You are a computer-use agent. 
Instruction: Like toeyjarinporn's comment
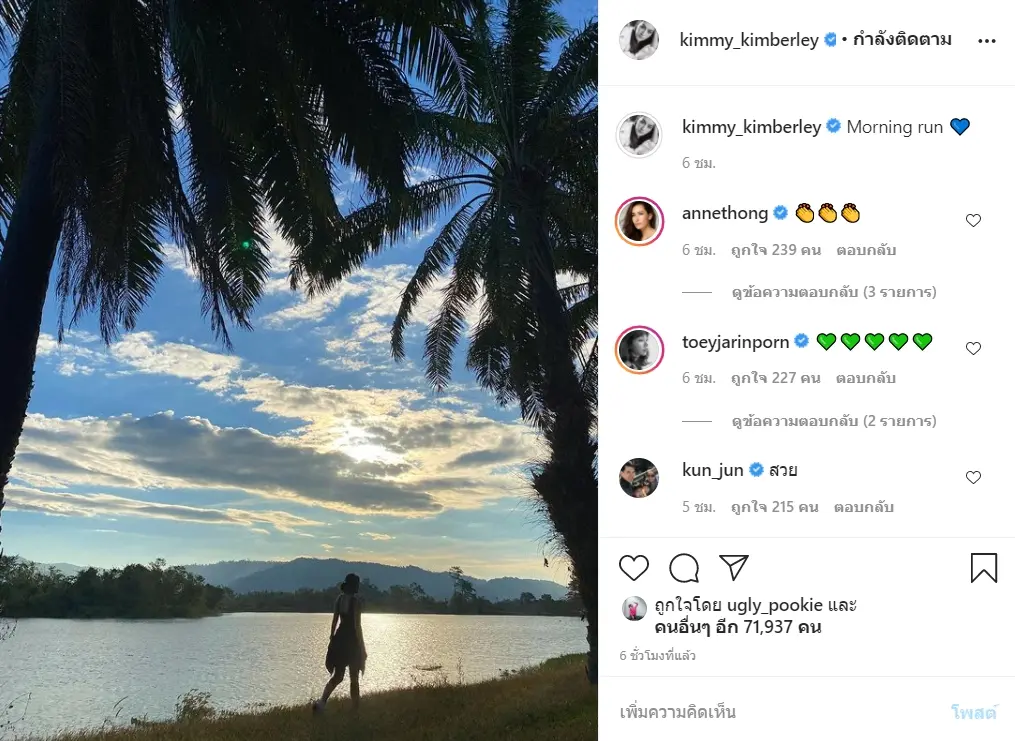click(973, 349)
